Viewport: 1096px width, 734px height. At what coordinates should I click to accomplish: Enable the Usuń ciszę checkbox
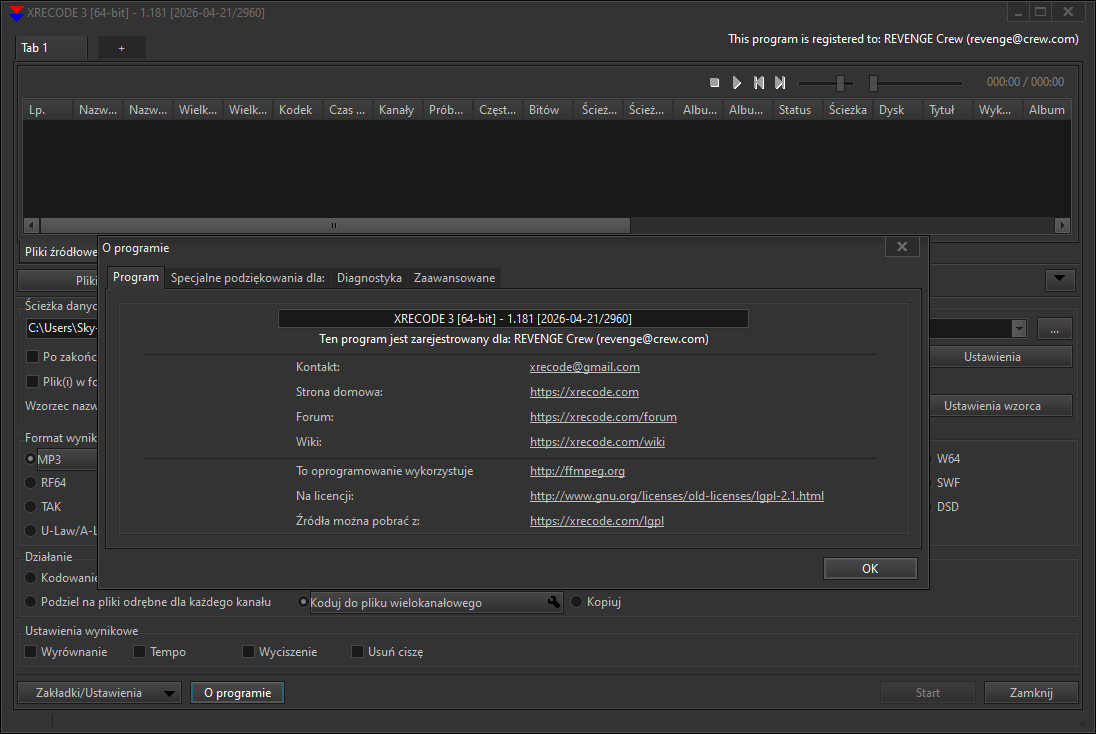pos(357,652)
